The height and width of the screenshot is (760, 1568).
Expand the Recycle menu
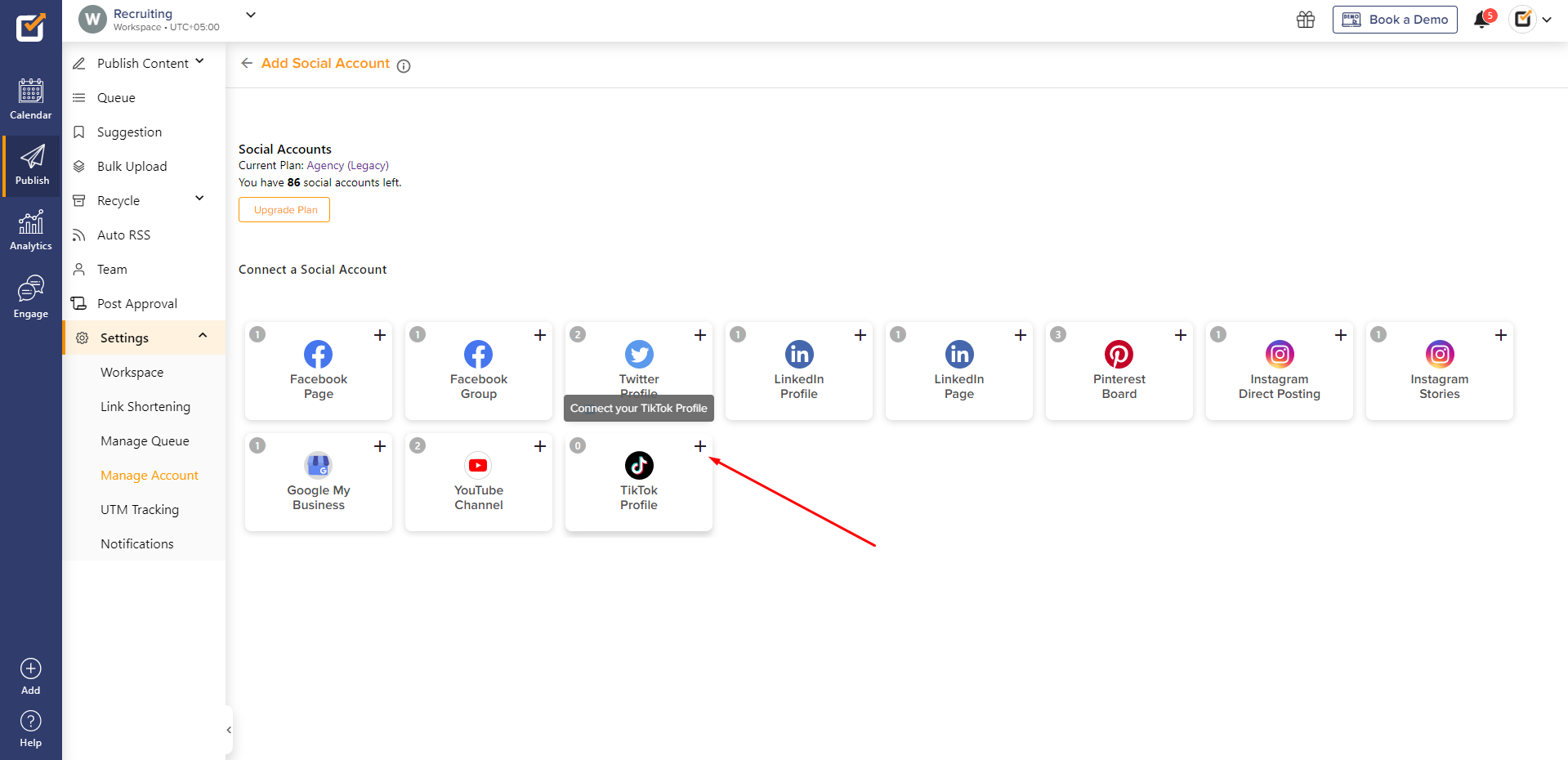pyautogui.click(x=200, y=199)
